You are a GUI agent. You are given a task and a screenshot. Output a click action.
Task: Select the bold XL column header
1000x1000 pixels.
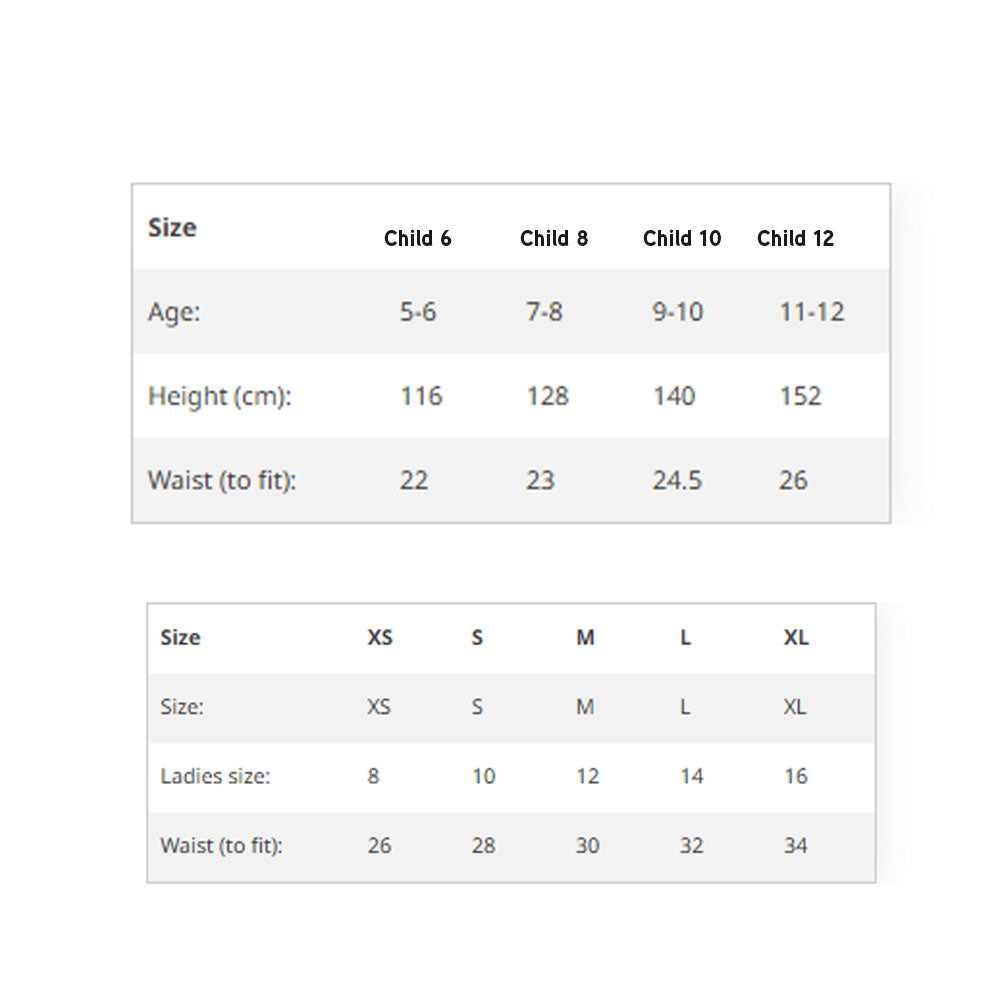[x=796, y=637]
